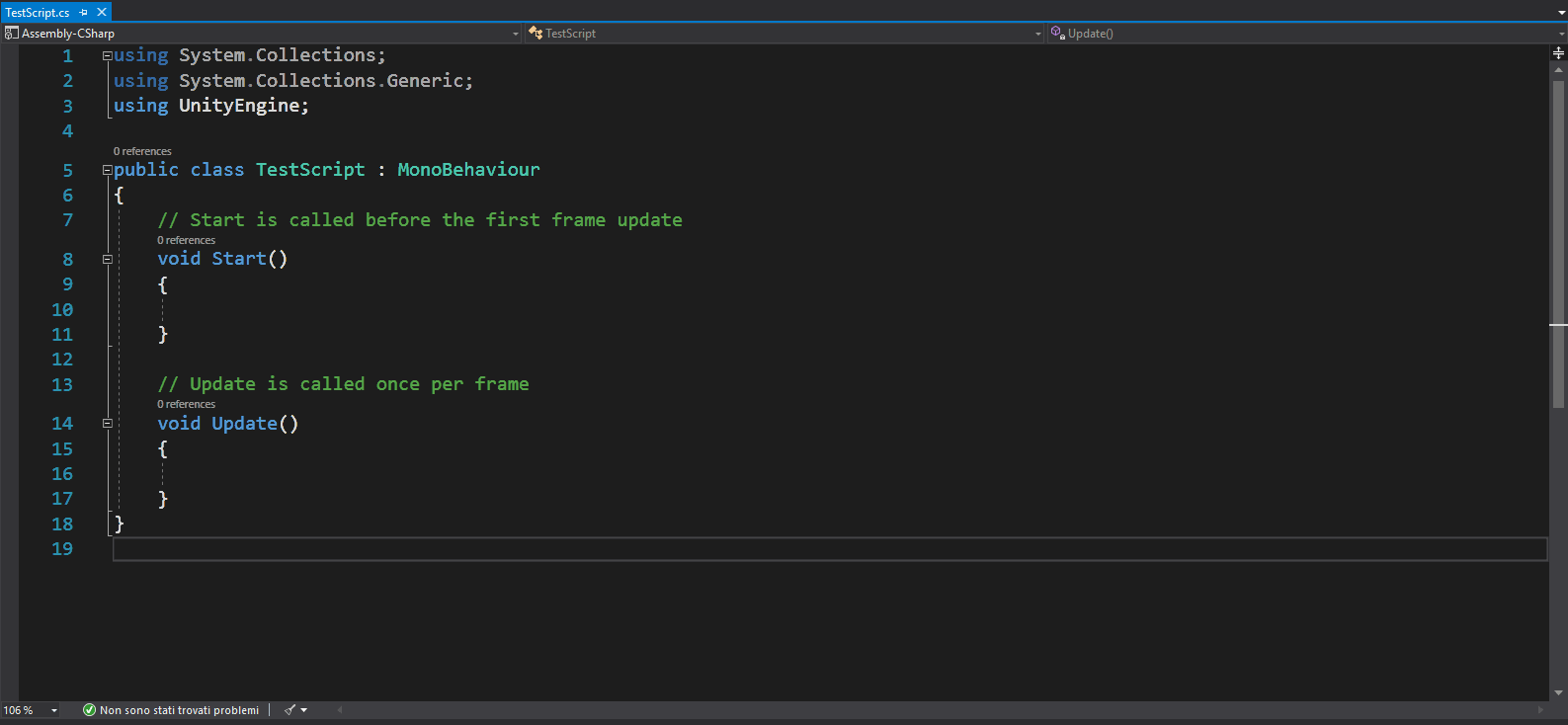Screen dimensions: 1568x725
Task: Click the horizontal scrollbar right arrow
Action: (x=1539, y=710)
